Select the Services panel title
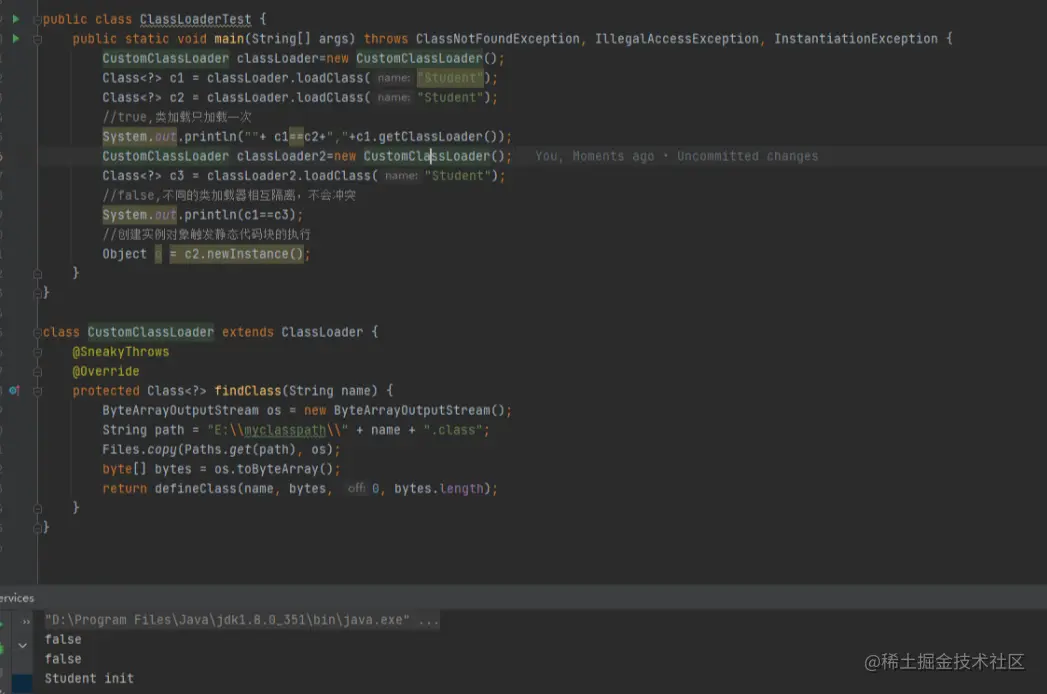1047x694 pixels. pos(17,598)
